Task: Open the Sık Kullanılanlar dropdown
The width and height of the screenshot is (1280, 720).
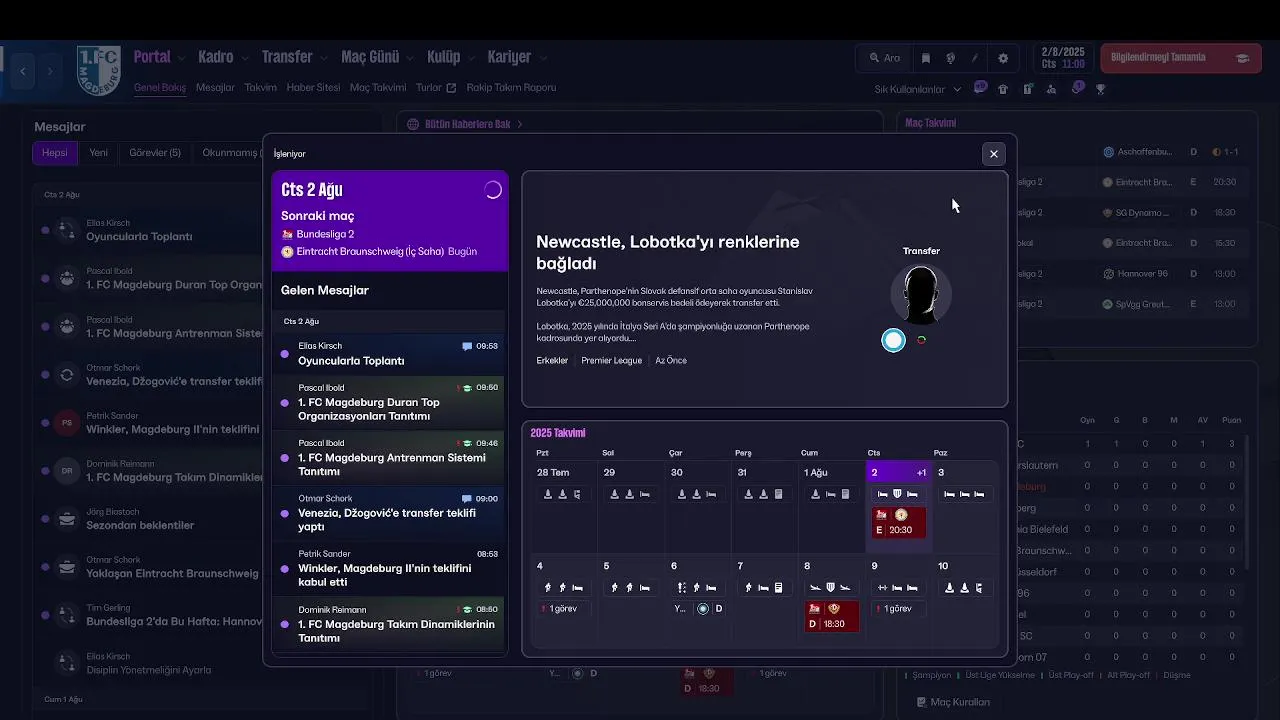Action: [918, 89]
